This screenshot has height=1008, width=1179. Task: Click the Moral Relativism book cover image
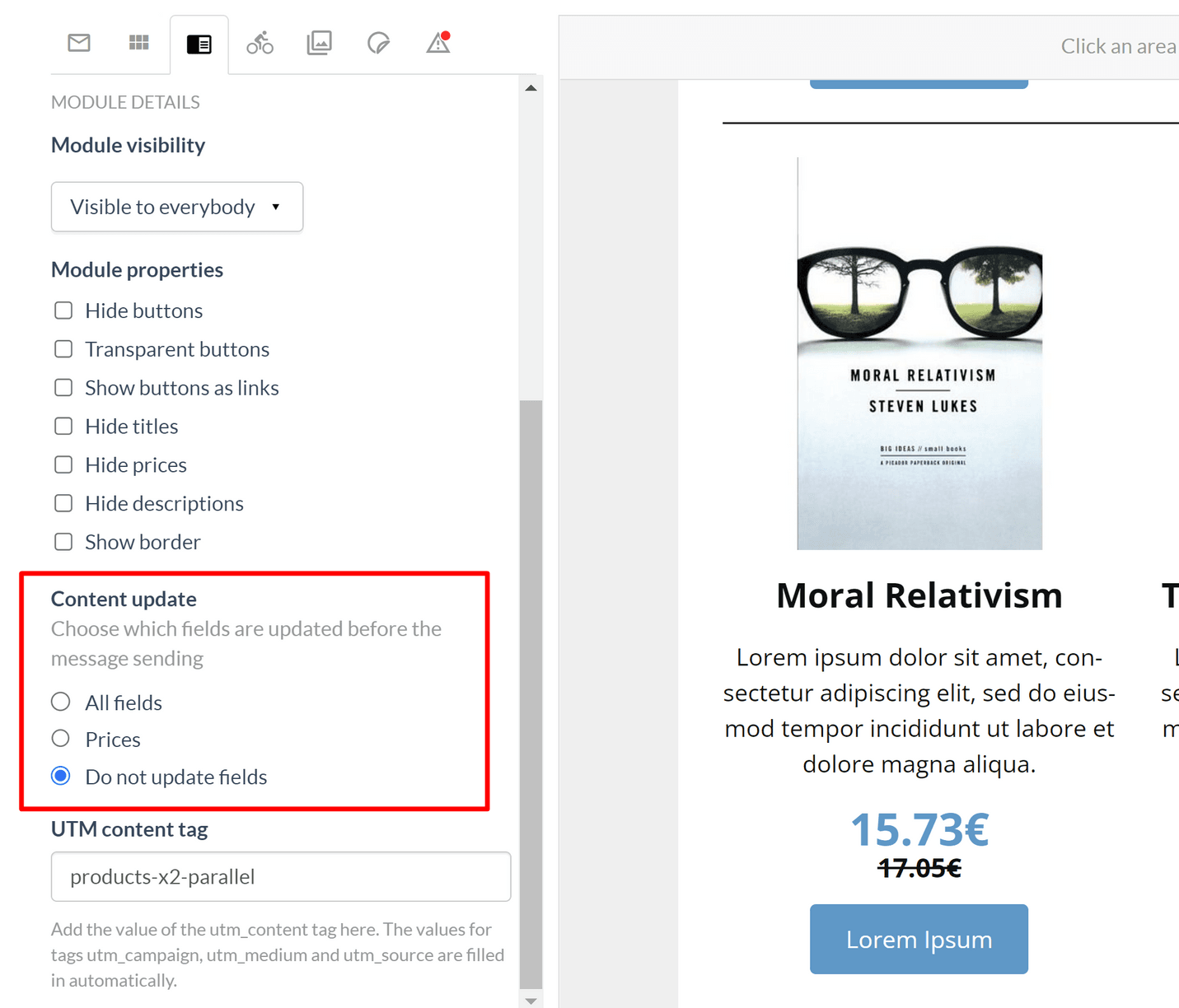point(919,353)
